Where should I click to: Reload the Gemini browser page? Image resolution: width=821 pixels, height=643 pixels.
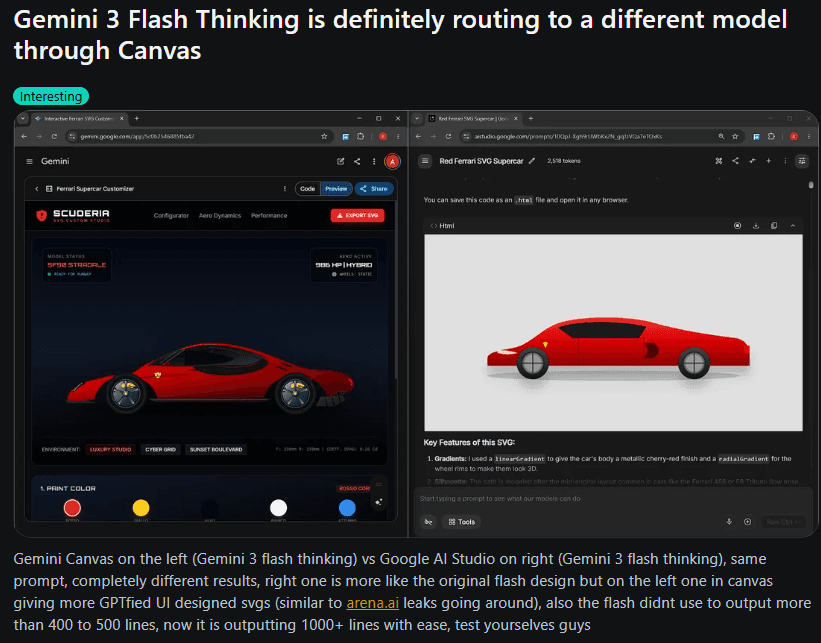click(x=54, y=136)
